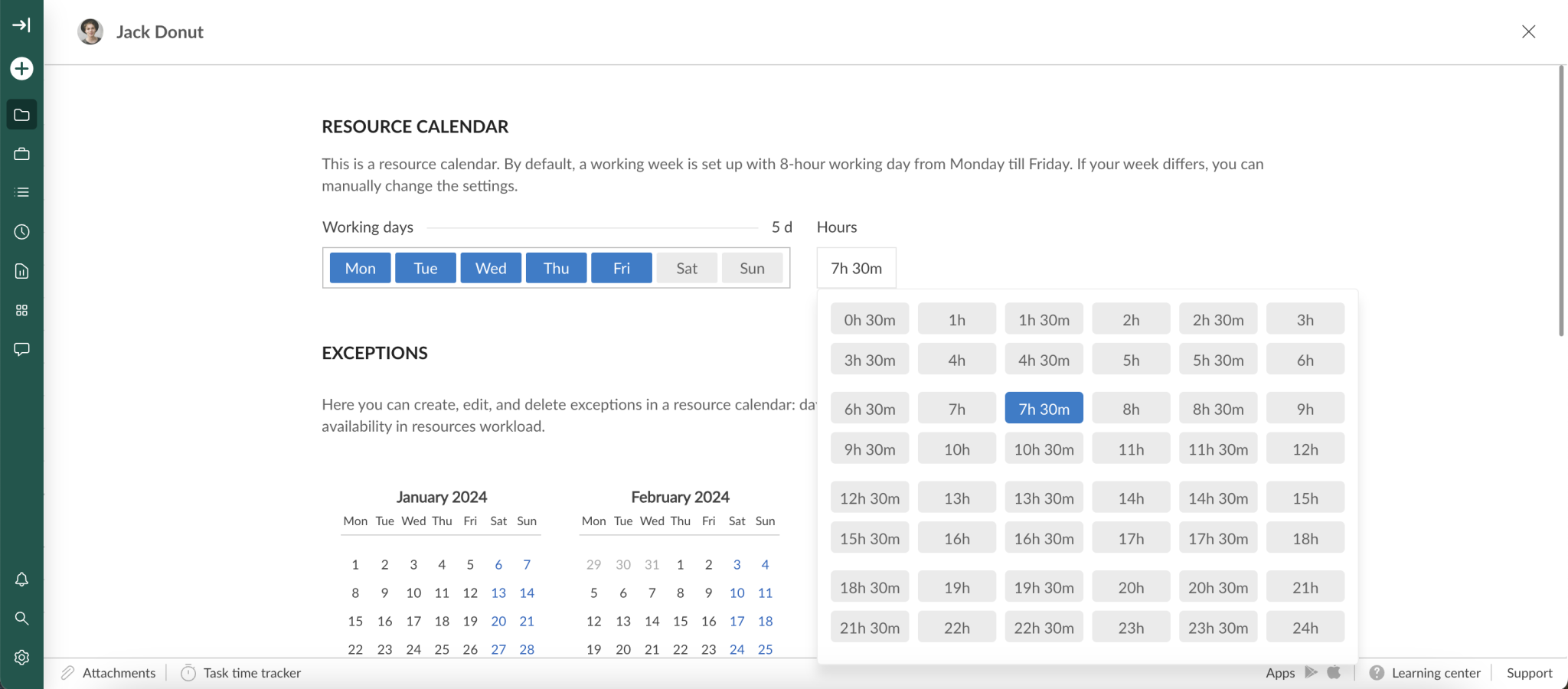Open the briefcase portfolio icon in sidebar
This screenshot has width=1568, height=689.
point(21,154)
